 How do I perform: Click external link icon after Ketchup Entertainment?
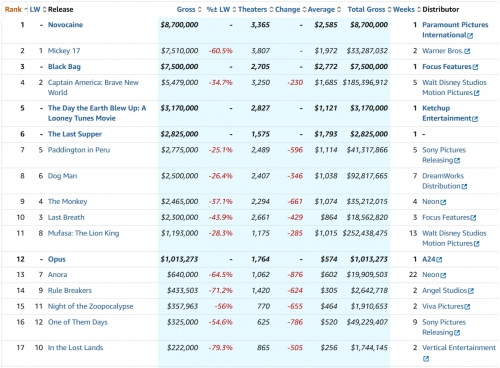475,119
